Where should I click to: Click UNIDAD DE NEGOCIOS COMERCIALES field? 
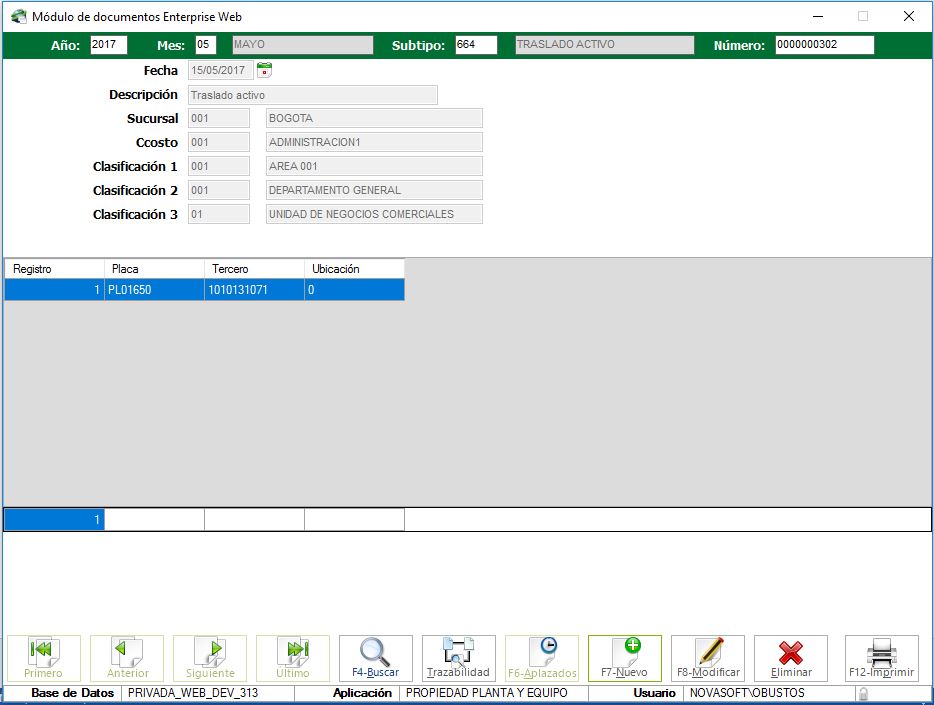point(374,214)
